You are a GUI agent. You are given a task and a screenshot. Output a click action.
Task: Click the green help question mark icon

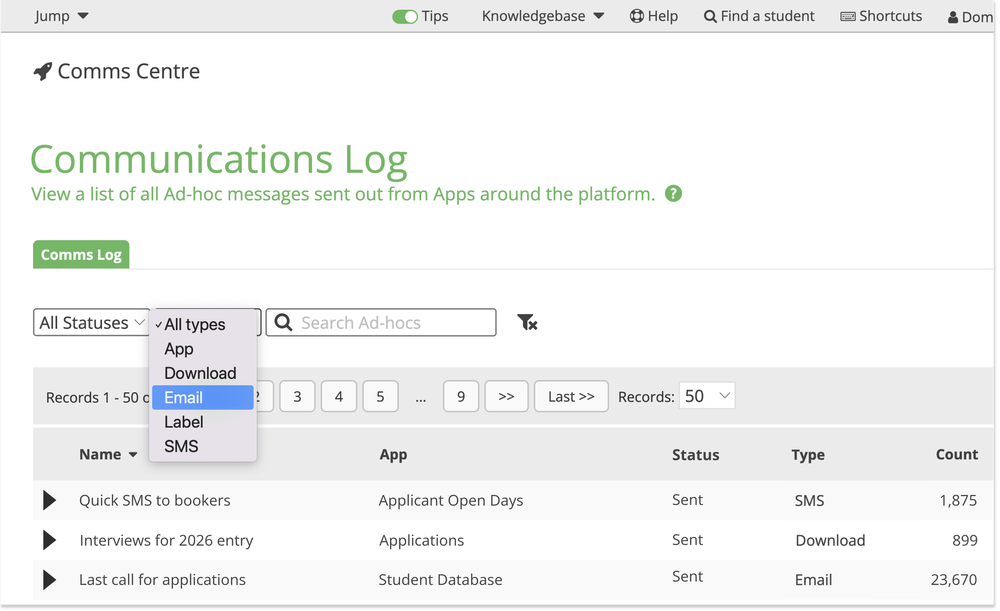click(x=673, y=193)
